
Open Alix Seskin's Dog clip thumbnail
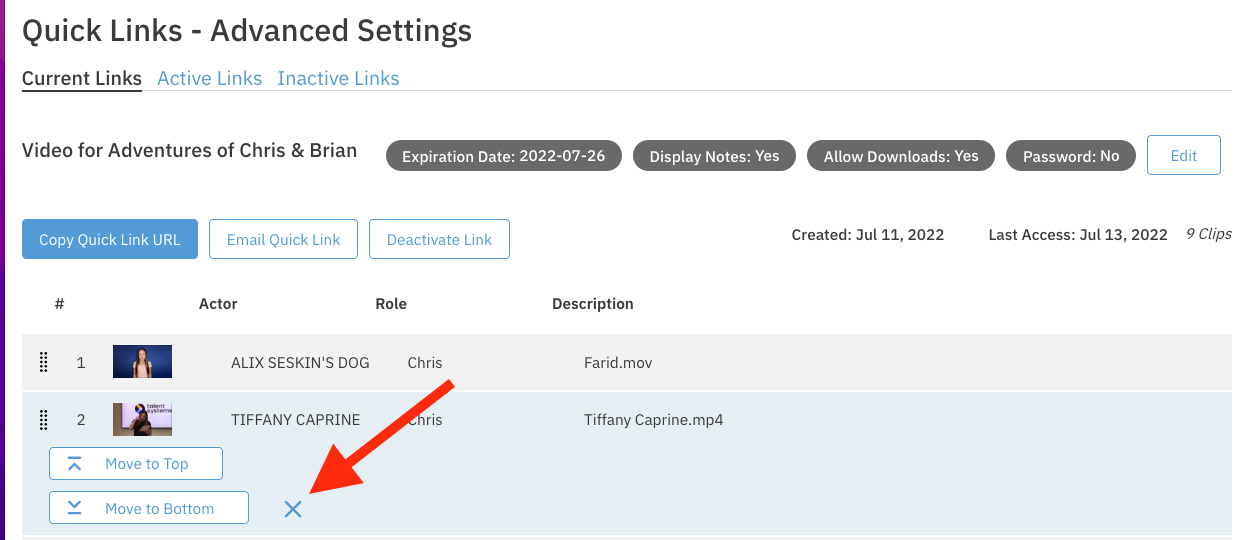click(x=142, y=362)
